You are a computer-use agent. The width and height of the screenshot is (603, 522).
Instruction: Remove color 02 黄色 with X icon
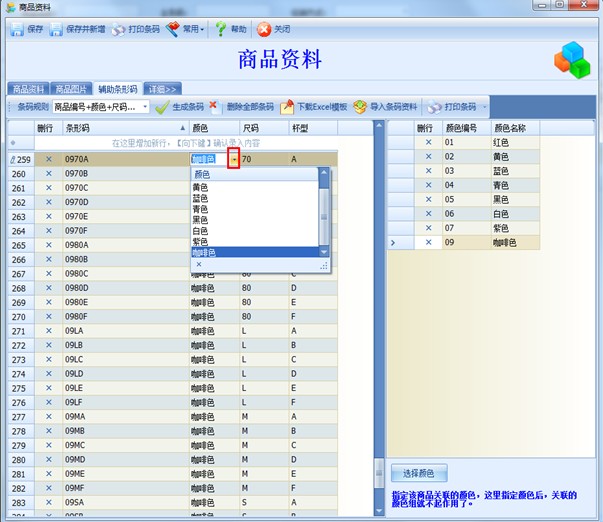(x=428, y=157)
